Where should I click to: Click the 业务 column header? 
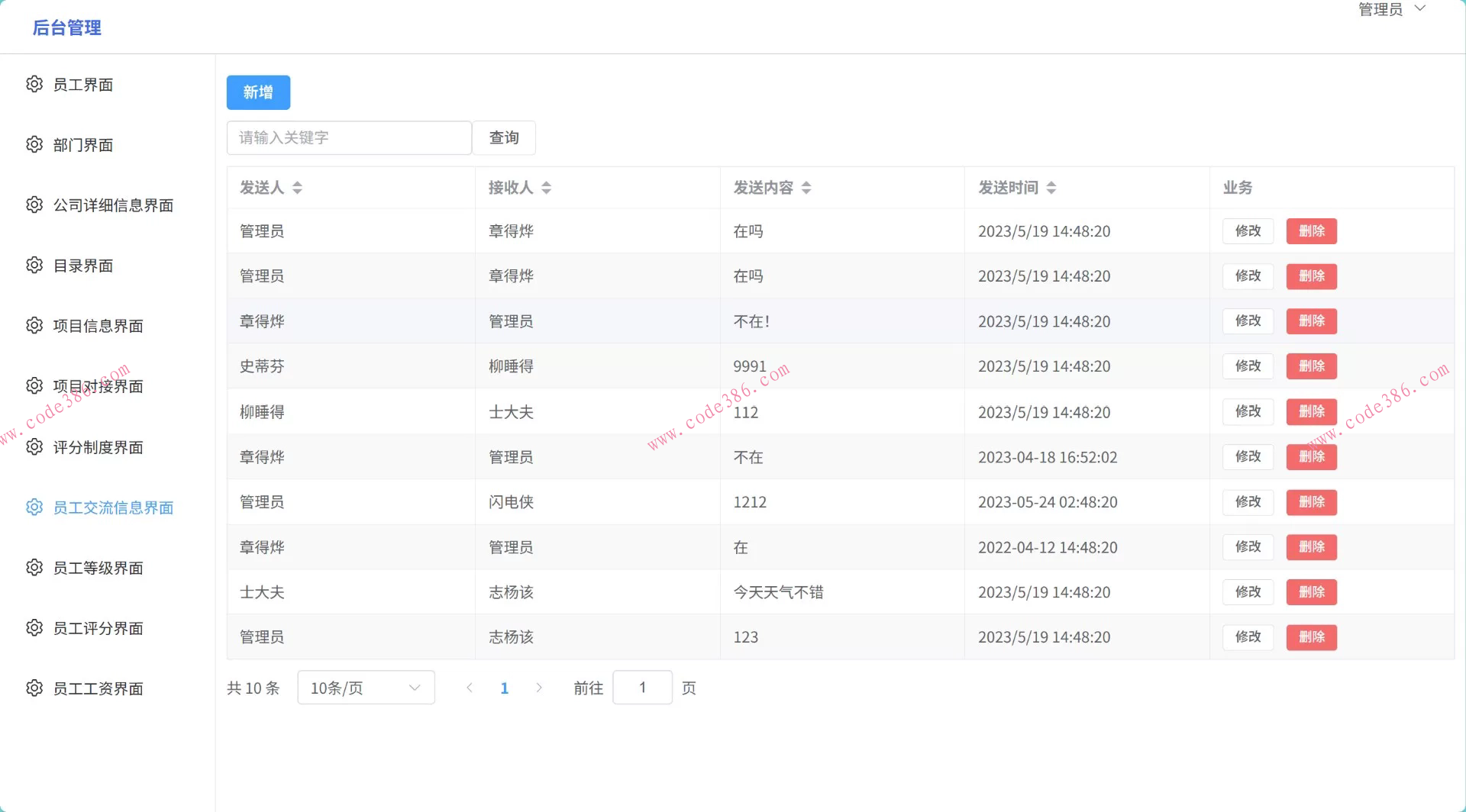tap(1238, 188)
